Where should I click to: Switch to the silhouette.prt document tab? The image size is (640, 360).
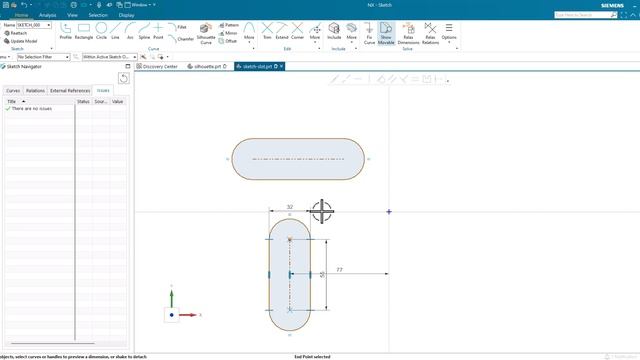point(207,66)
